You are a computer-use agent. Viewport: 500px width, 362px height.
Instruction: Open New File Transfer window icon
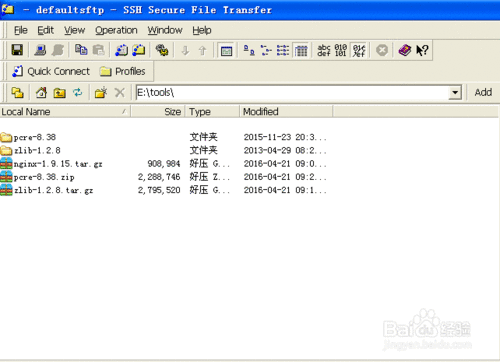[x=139, y=50]
